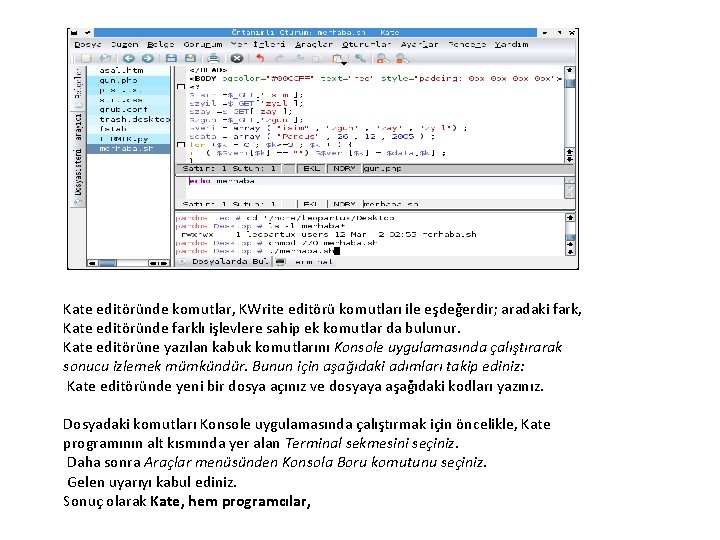This screenshot has width=720, height=540.
Task: Click the icon beside Dosyalarda Bul tab
Action: (x=182, y=262)
